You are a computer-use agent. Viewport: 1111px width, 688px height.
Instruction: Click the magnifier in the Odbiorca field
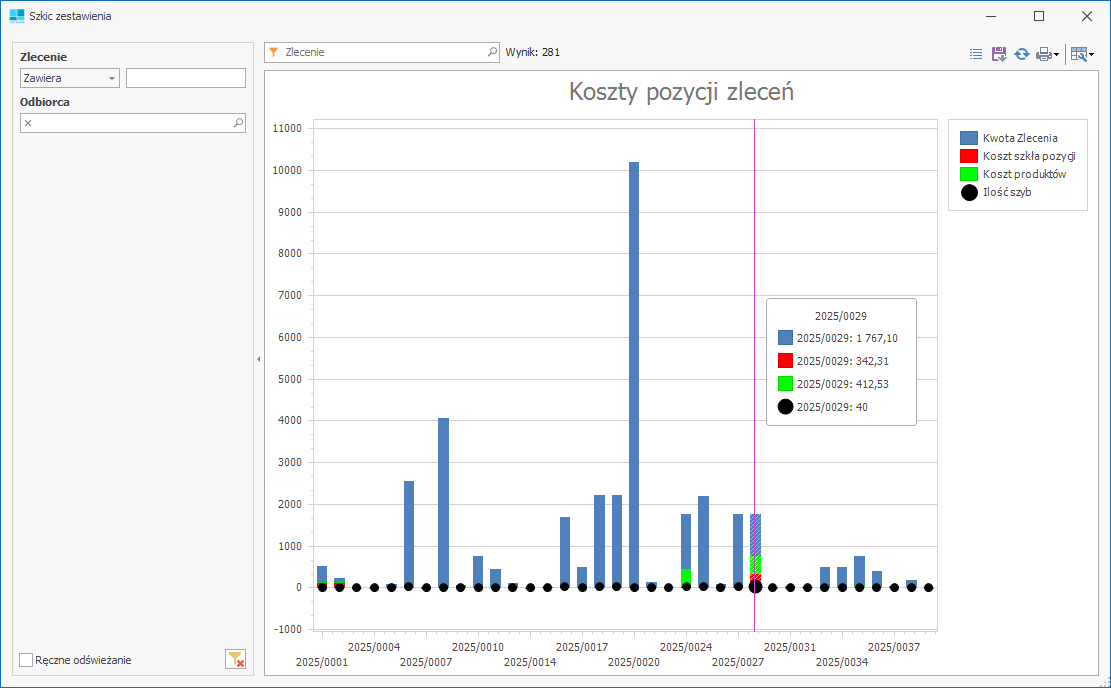pos(238,123)
